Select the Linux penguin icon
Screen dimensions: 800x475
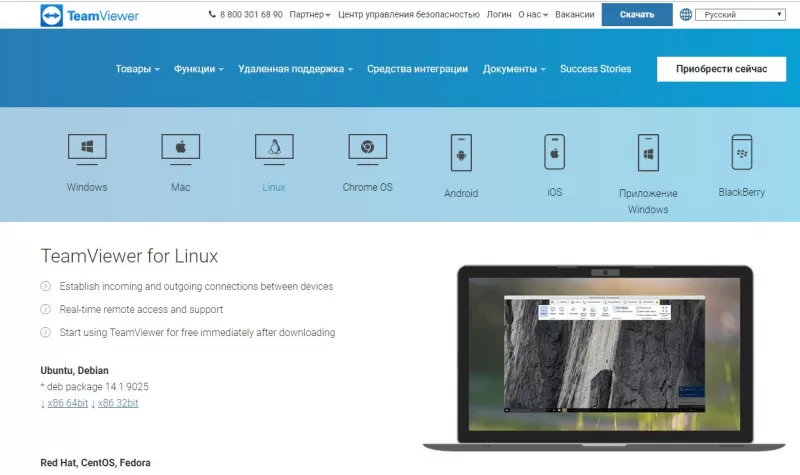[x=274, y=149]
